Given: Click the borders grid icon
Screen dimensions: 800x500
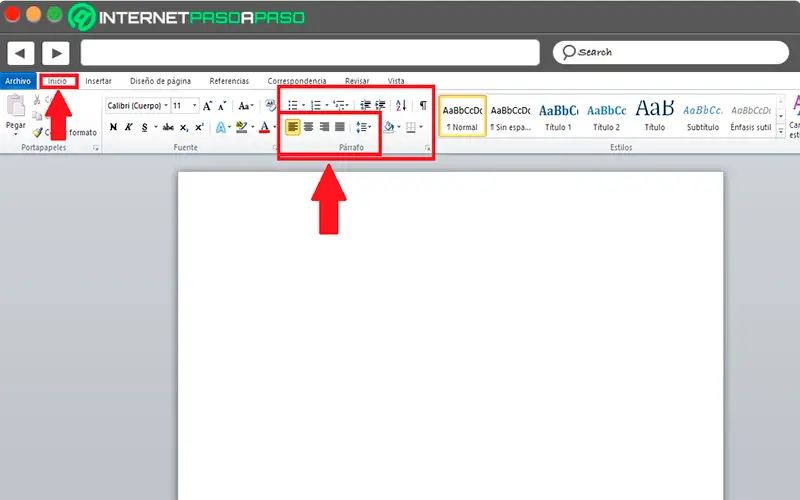Looking at the screenshot, I should click(411, 127).
